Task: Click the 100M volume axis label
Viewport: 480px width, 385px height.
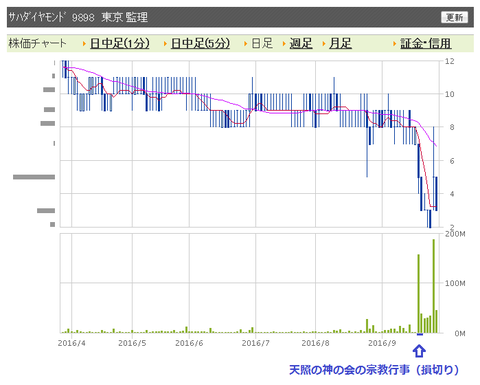Action: click(455, 283)
